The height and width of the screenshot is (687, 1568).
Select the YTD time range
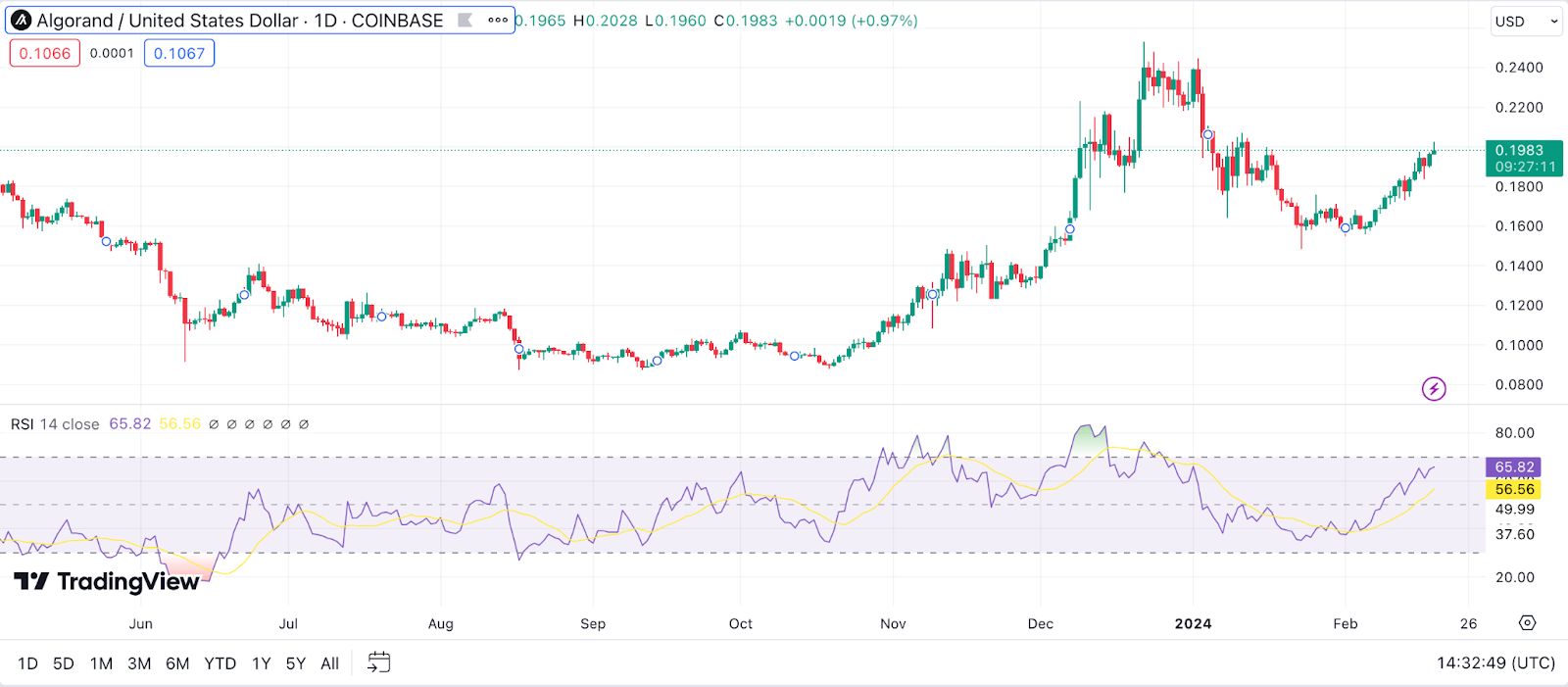220,663
